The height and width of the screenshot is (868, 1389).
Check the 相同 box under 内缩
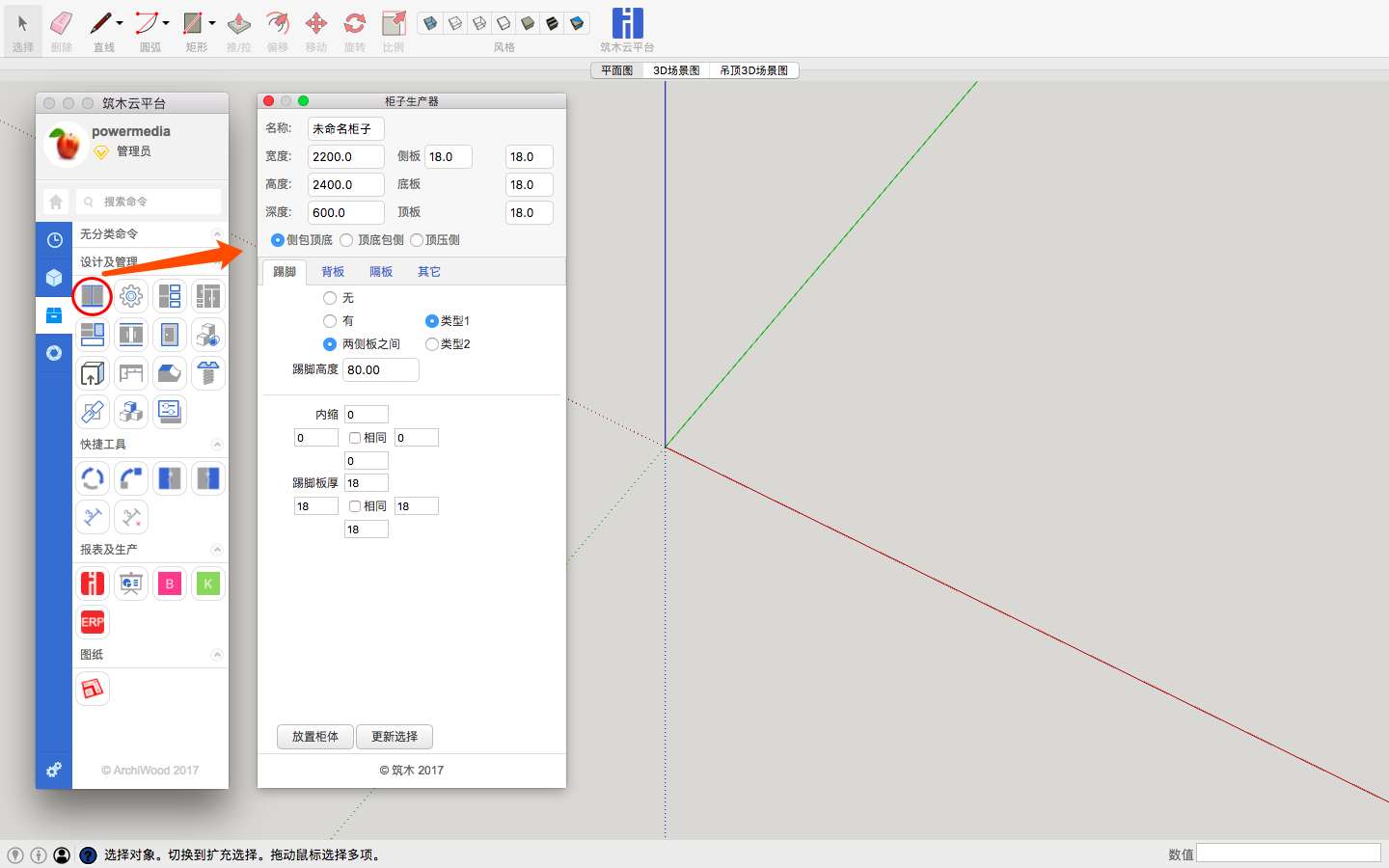(355, 438)
